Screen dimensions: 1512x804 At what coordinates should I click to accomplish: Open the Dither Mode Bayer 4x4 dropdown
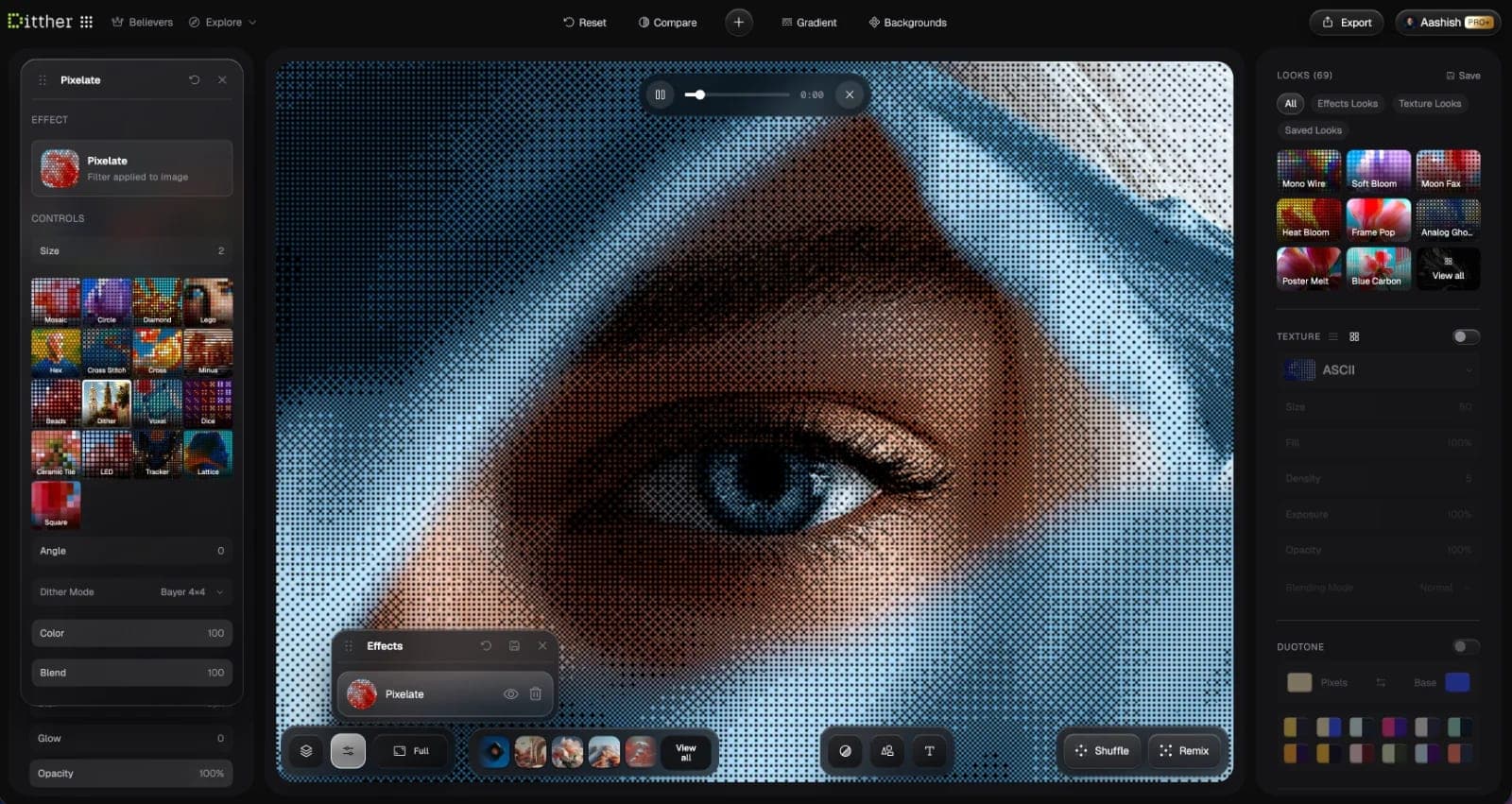pyautogui.click(x=131, y=592)
